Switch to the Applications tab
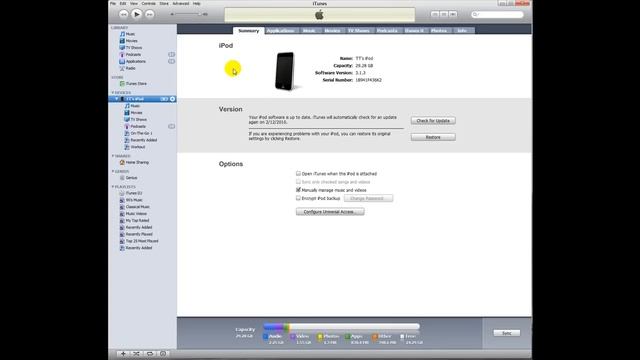Viewport: 640px width, 360px height. coord(281,31)
